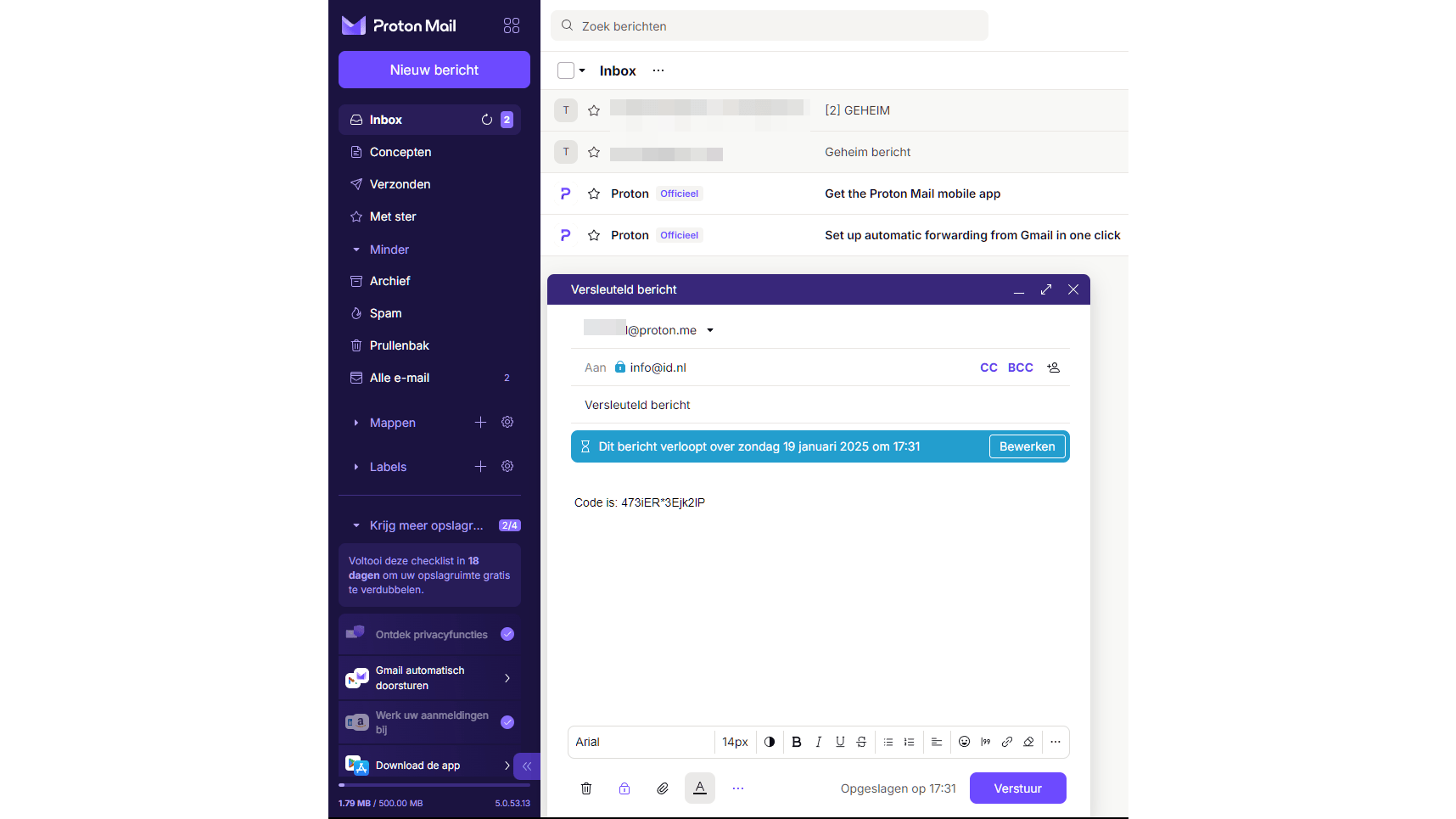1456x819 pixels.
Task: Attach a file with the paperclip
Action: pos(663,788)
